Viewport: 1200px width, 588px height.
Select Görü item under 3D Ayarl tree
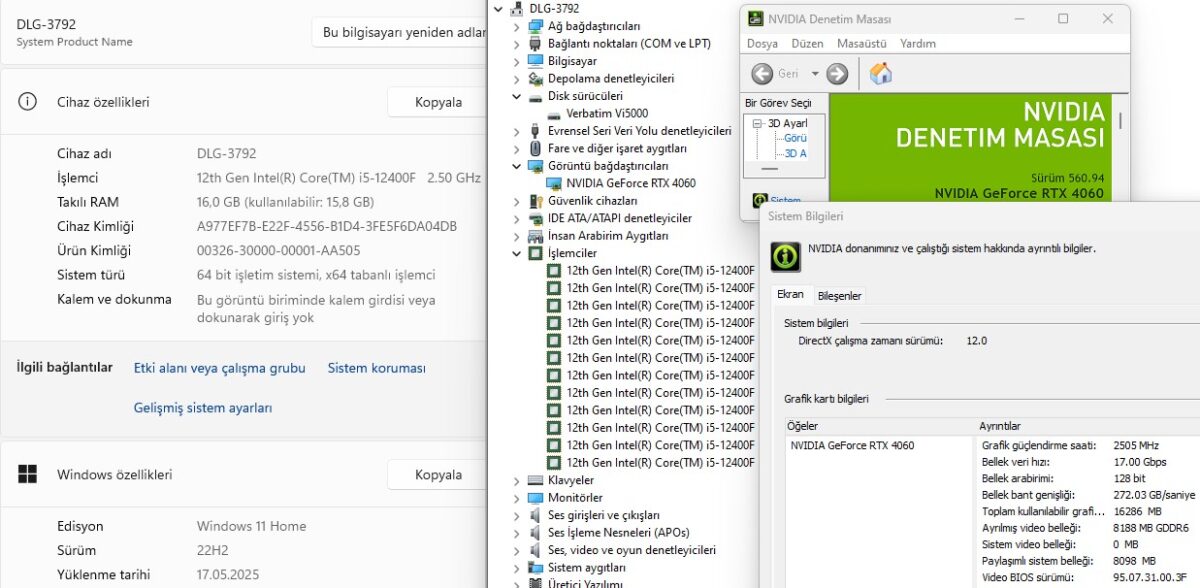tap(795, 138)
